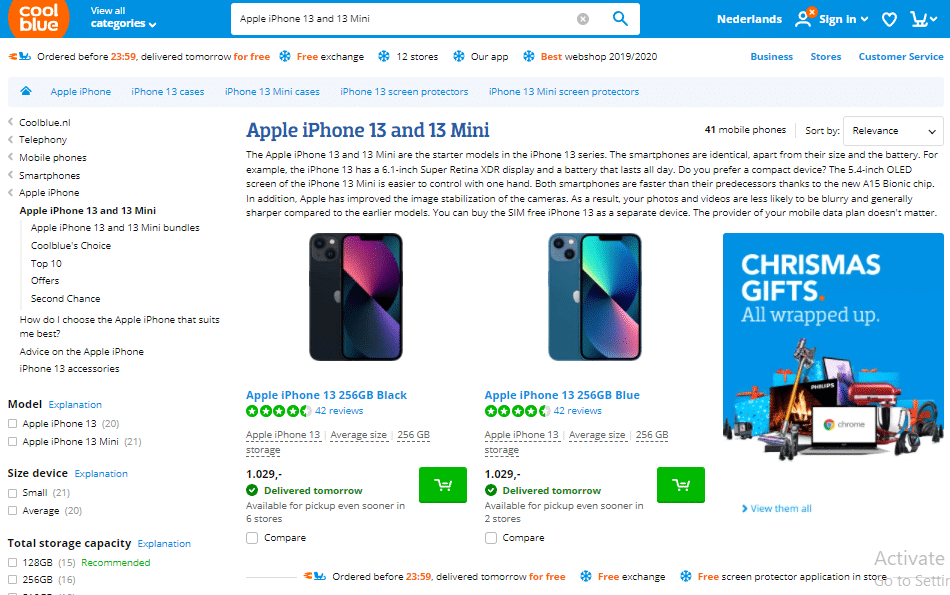Clear the search field text

pos(583,19)
